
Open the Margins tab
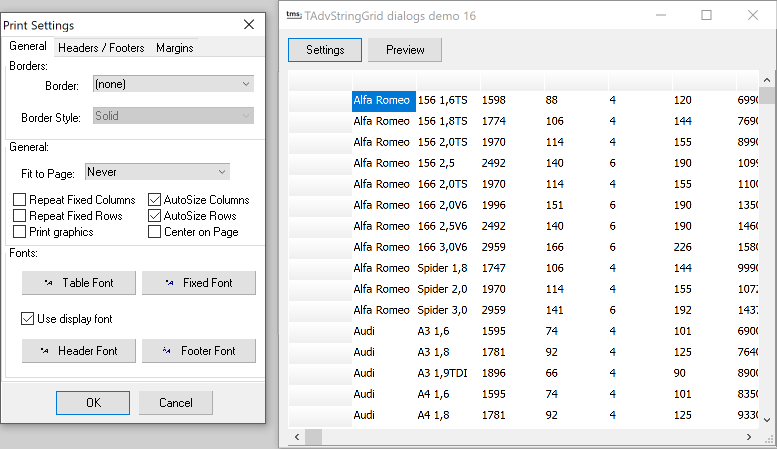click(x=174, y=48)
